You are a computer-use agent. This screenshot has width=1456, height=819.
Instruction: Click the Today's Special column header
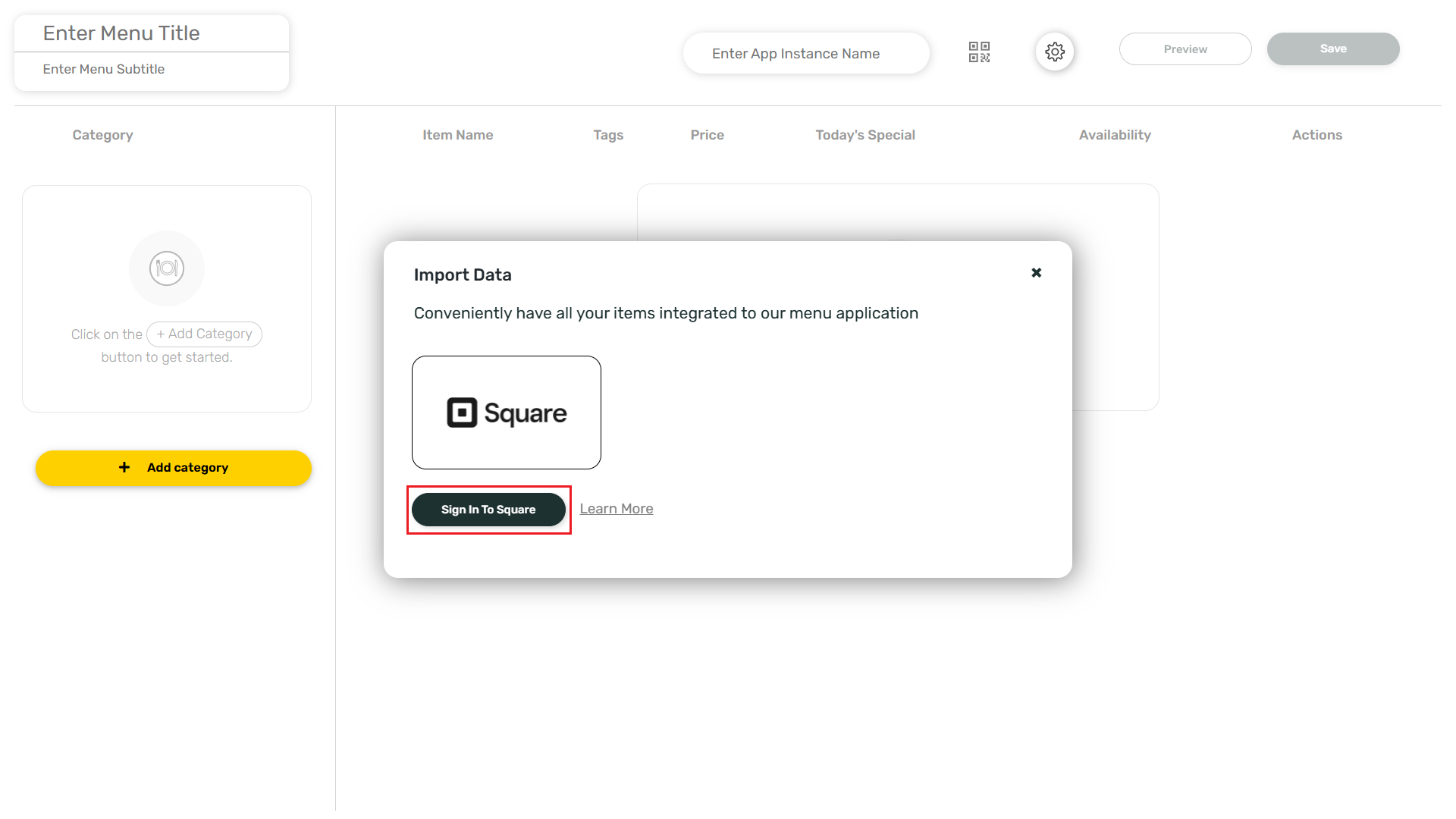(x=864, y=135)
